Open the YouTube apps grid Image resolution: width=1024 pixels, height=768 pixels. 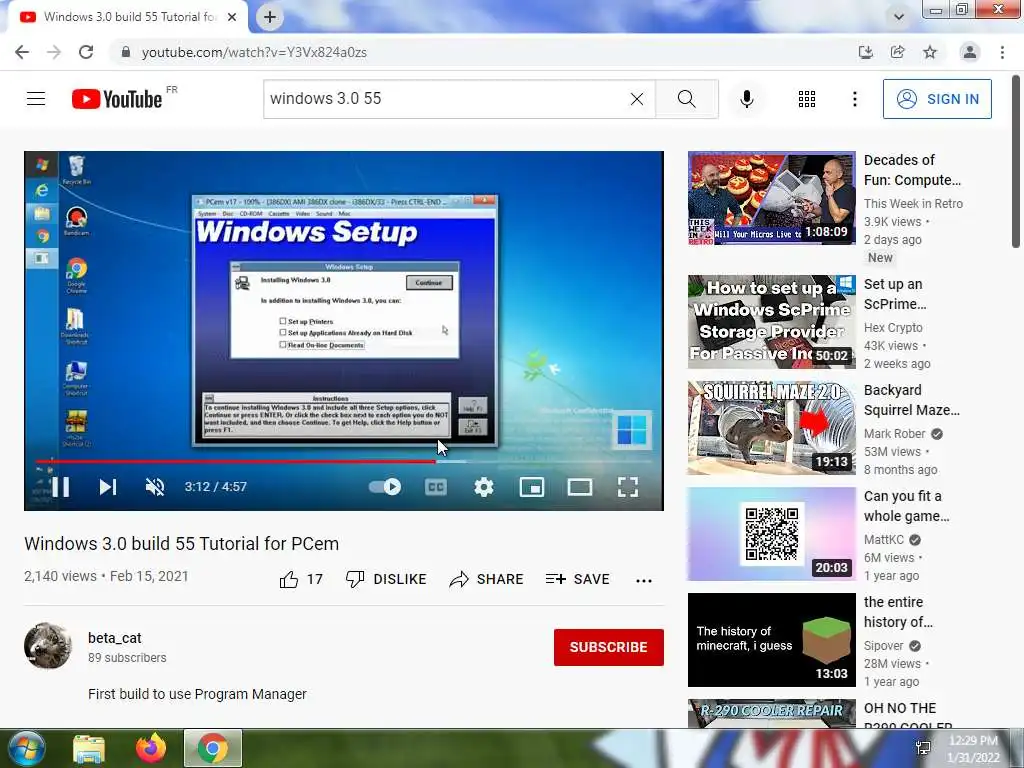point(807,99)
